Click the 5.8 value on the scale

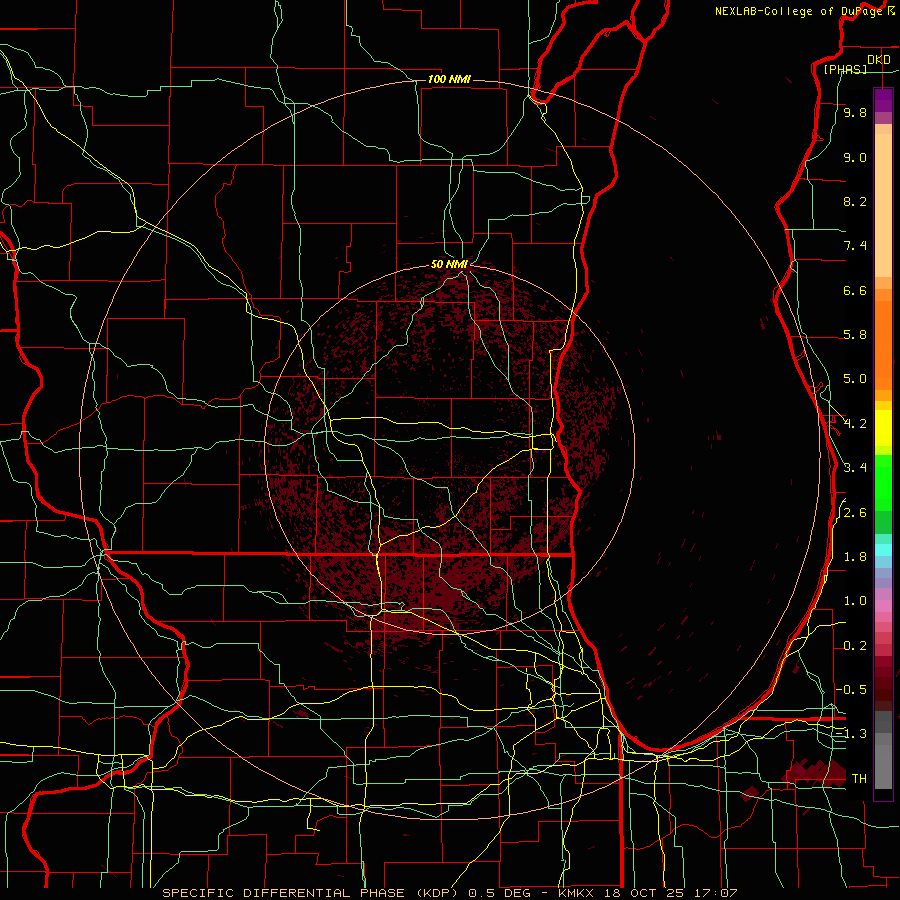[x=855, y=335]
